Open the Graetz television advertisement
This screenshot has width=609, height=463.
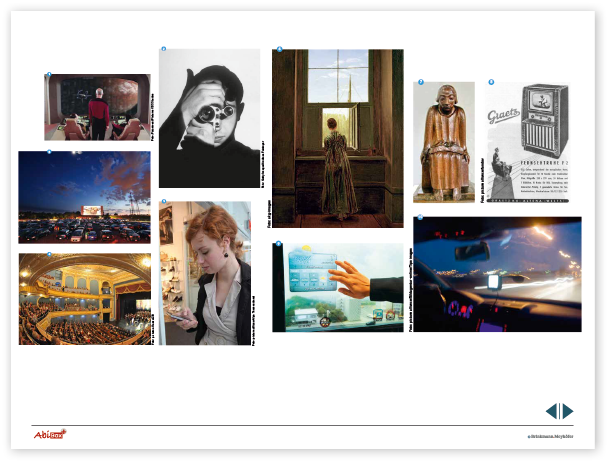tap(527, 142)
